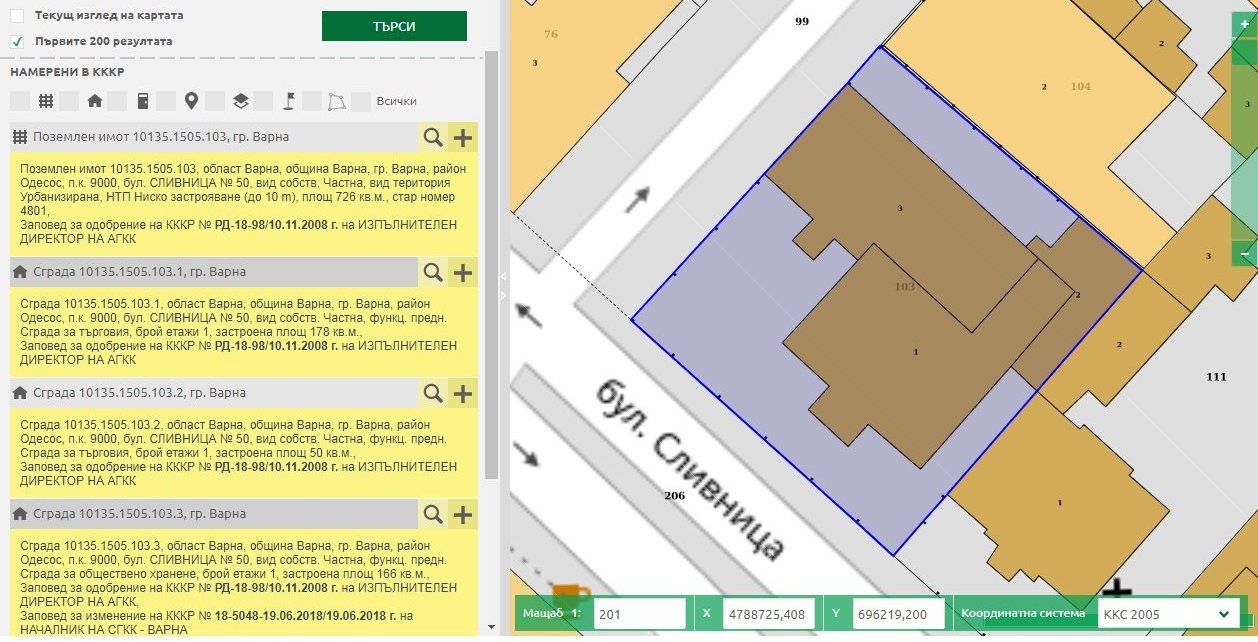The height and width of the screenshot is (642, 1258).
Task: Click the flag filter icon
Action: pyautogui.click(x=288, y=101)
